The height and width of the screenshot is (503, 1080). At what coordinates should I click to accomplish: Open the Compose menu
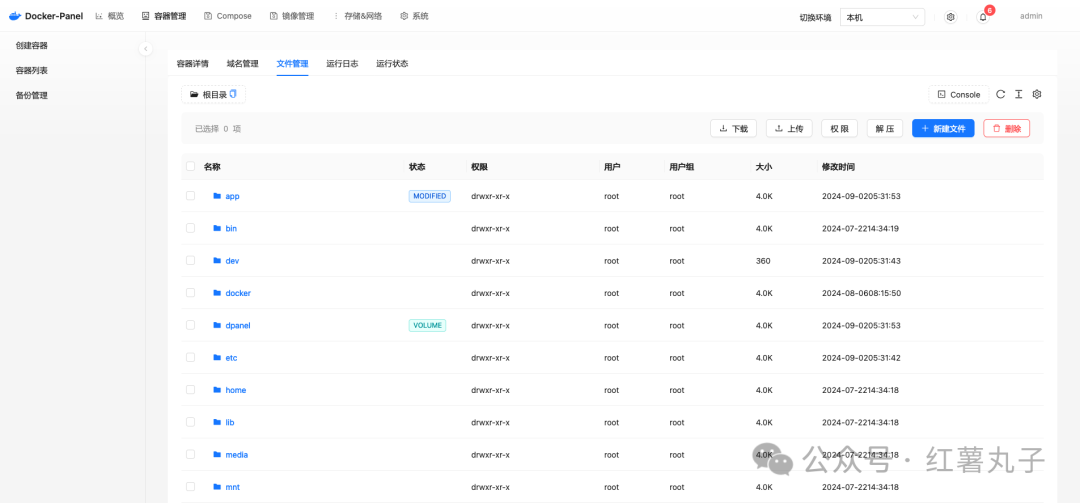228,16
